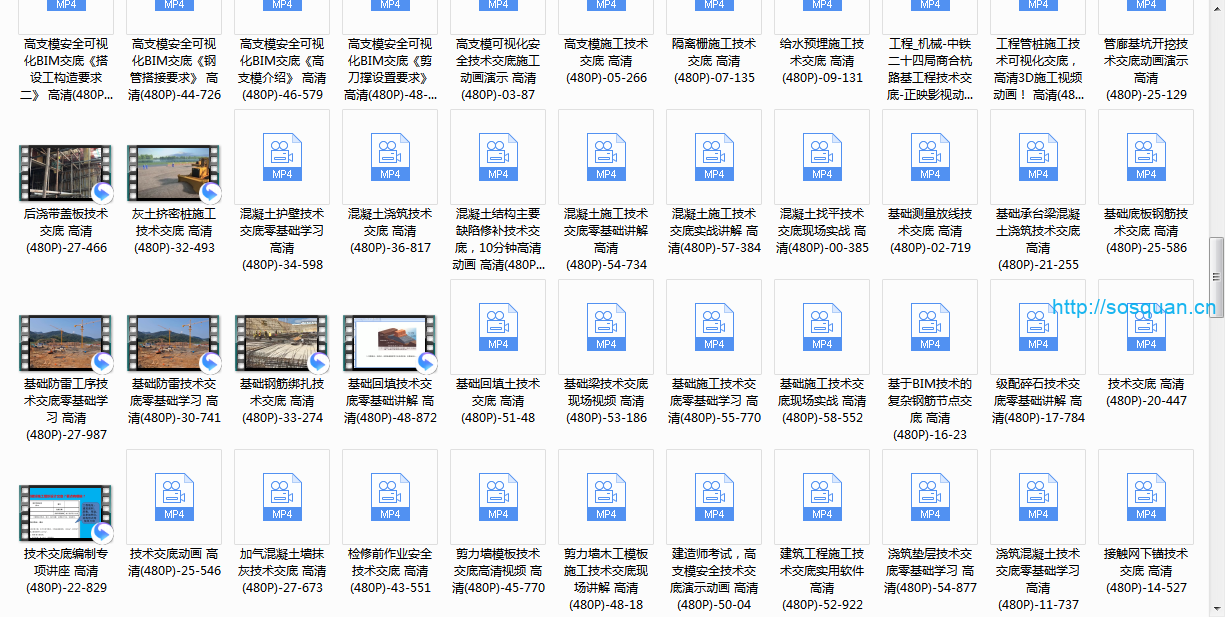Click the 浇筑垫层技术交底零基础学习 file name text
Screen dimensions: 1225x617
click(x=930, y=571)
